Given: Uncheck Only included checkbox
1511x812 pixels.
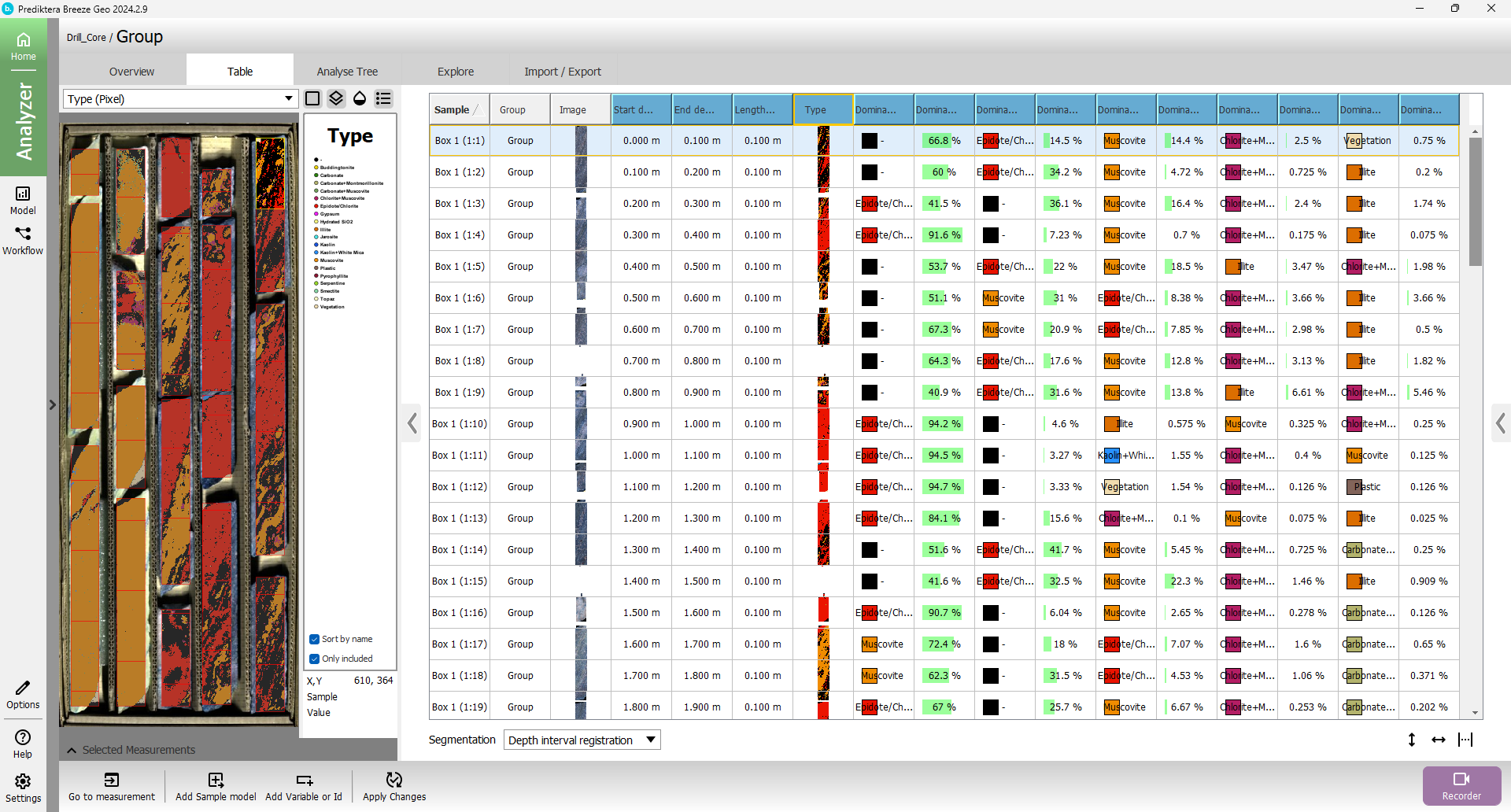Looking at the screenshot, I should (315, 659).
